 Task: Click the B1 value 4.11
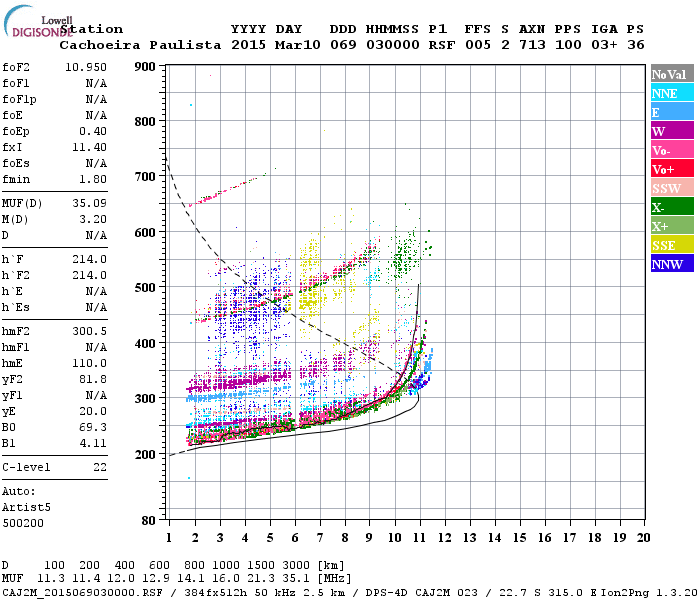(x=93, y=444)
